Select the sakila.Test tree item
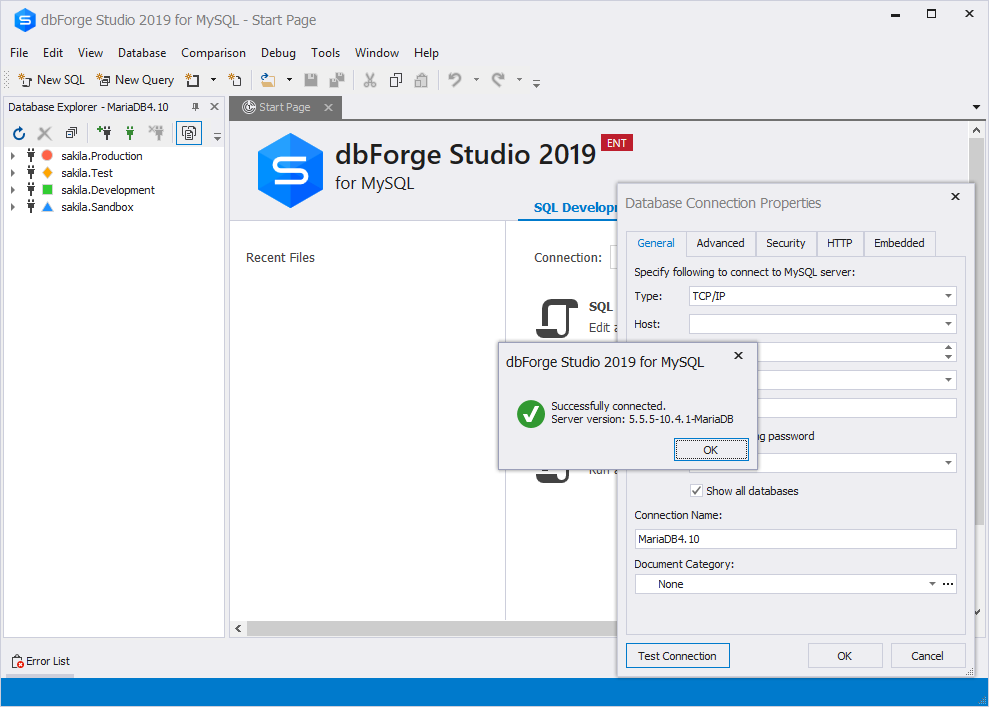Viewport: 989px width, 707px height. 87,173
